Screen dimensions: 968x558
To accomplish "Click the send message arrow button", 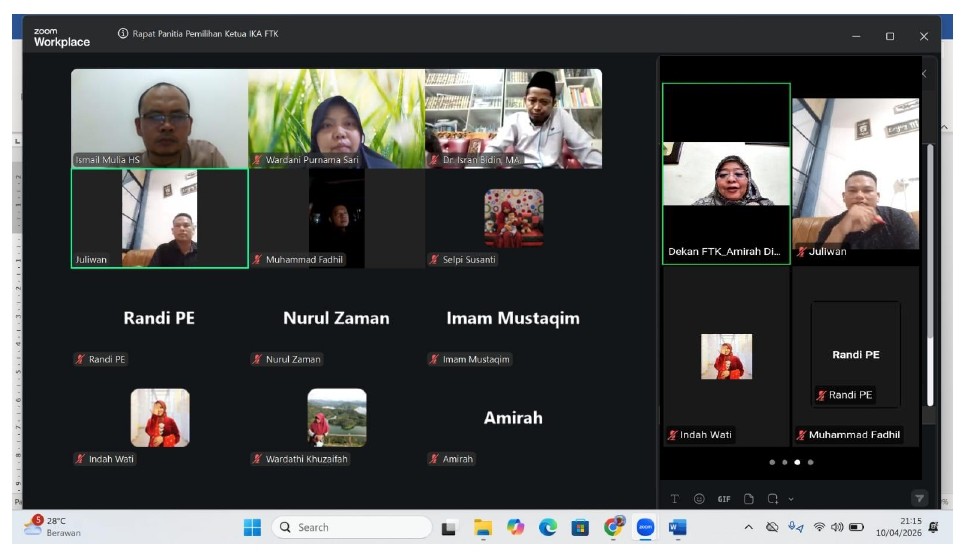I will (x=918, y=498).
